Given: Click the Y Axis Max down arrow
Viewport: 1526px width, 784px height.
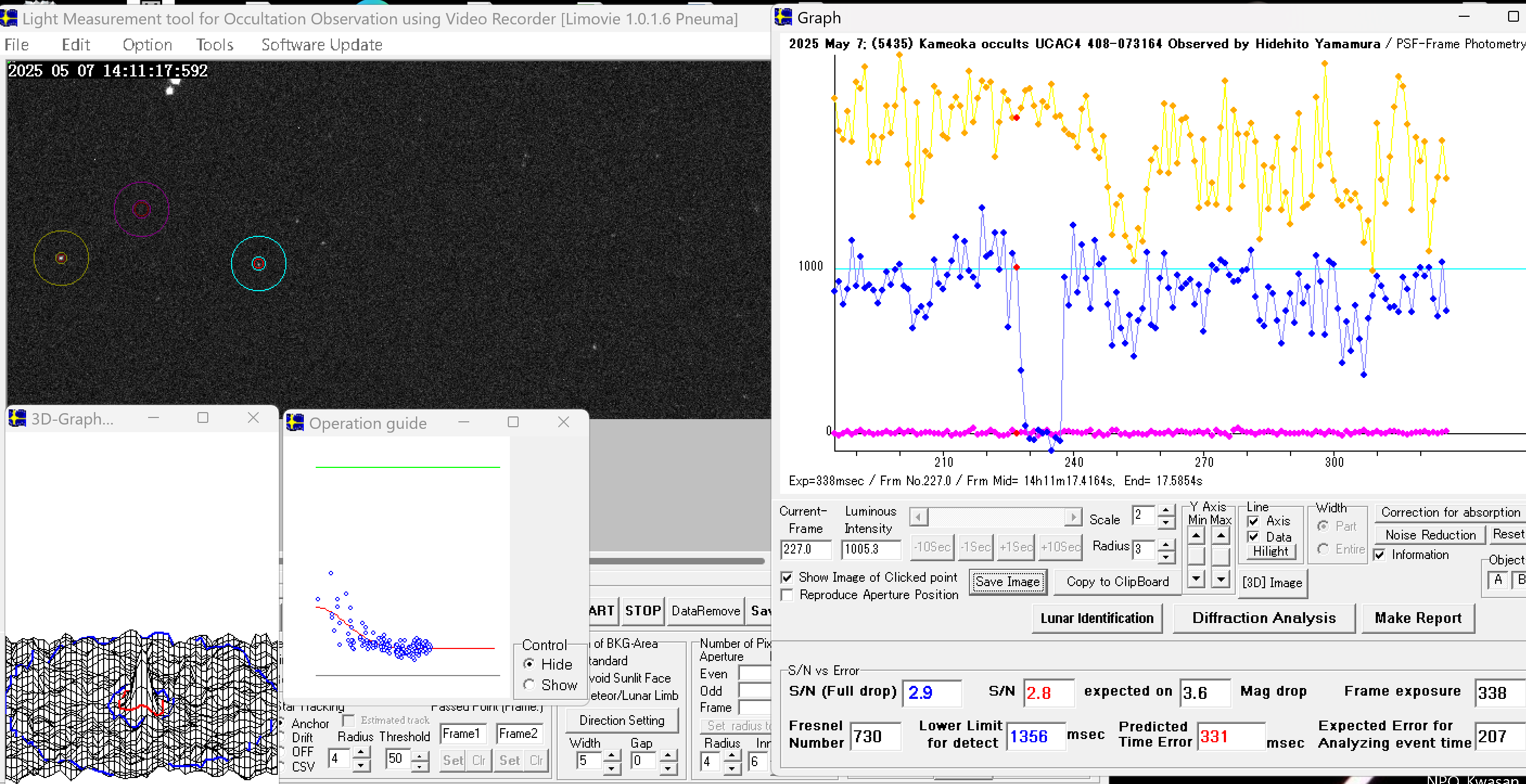Looking at the screenshot, I should (1221, 579).
